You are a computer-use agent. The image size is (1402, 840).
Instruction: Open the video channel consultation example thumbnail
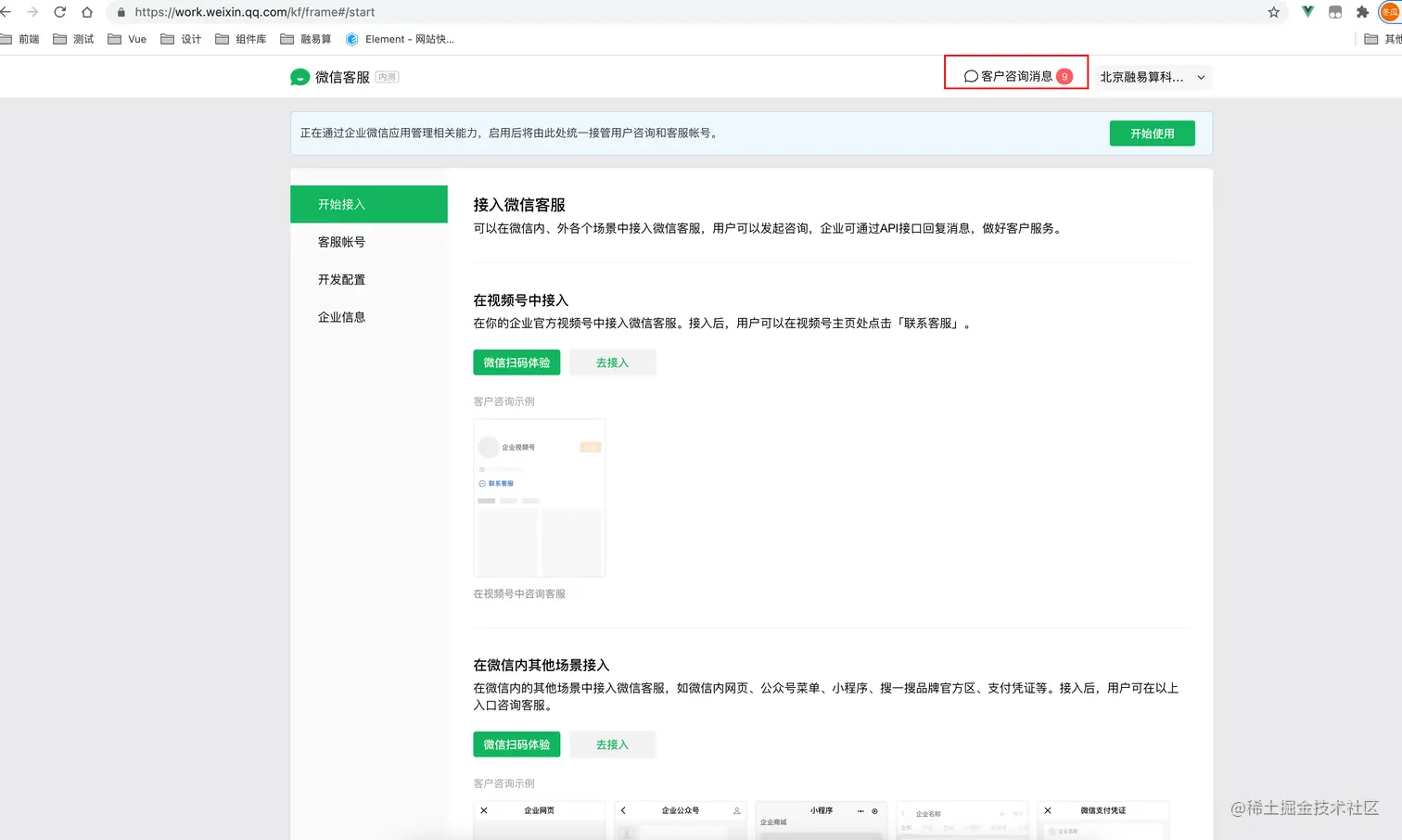(540, 498)
